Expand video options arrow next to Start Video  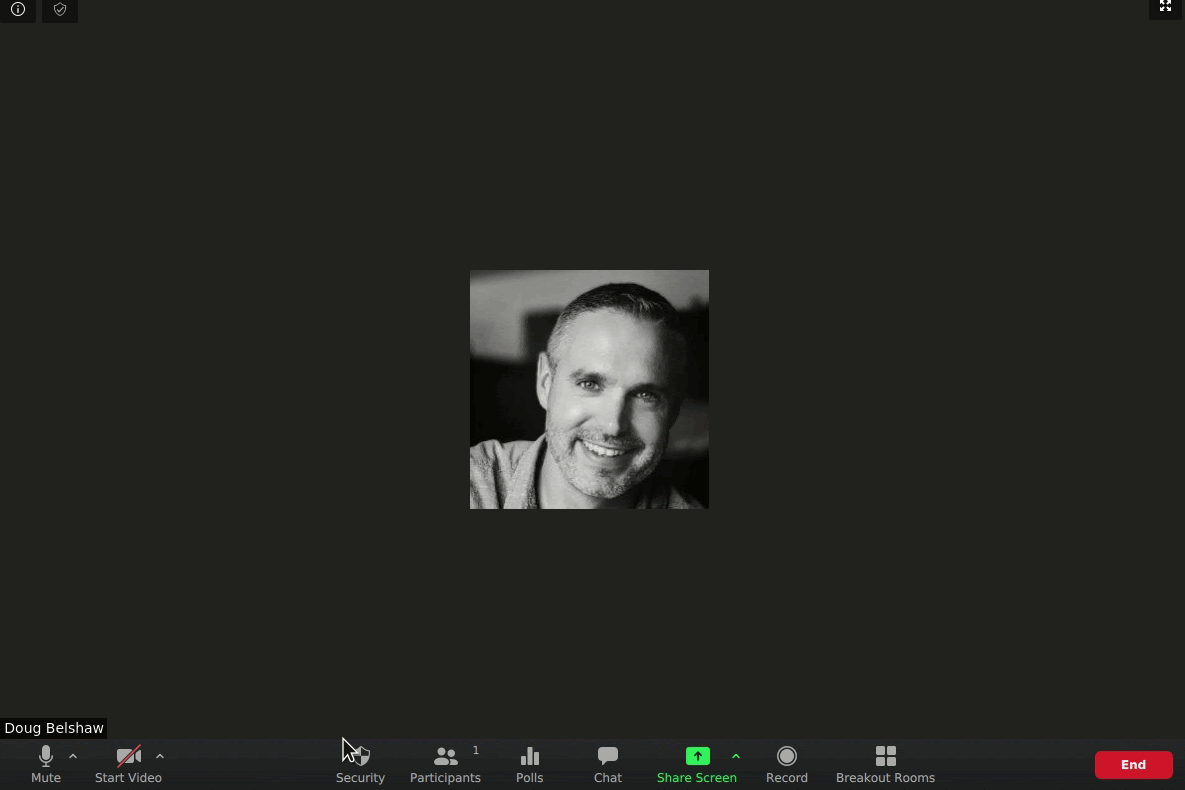(160, 756)
